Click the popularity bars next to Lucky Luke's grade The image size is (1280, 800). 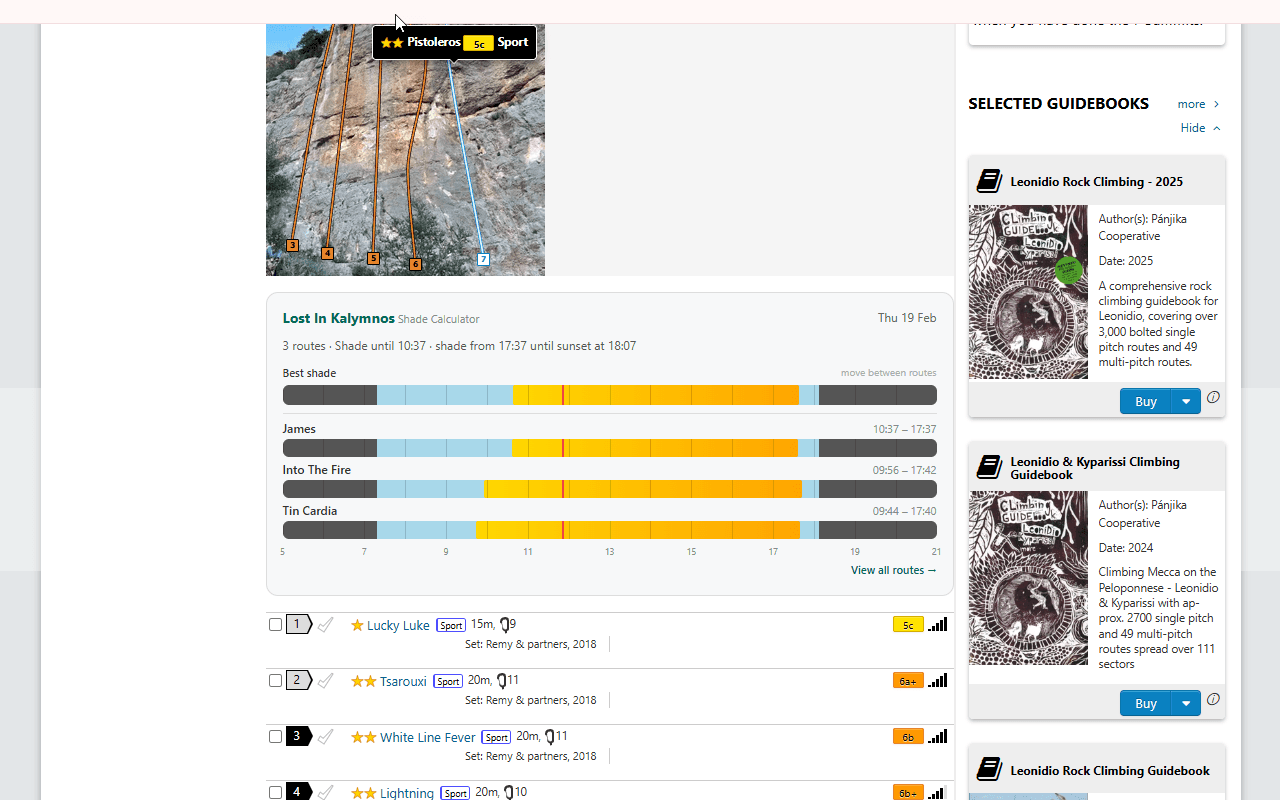tap(937, 624)
